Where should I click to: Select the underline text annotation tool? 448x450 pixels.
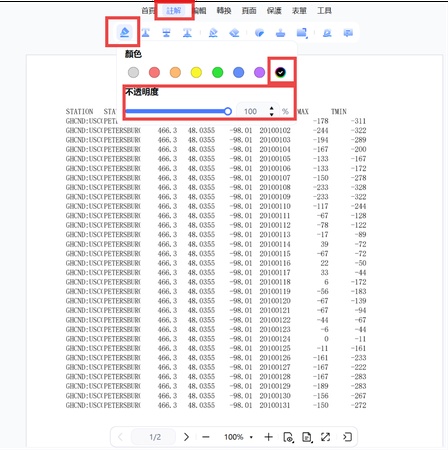point(145,33)
